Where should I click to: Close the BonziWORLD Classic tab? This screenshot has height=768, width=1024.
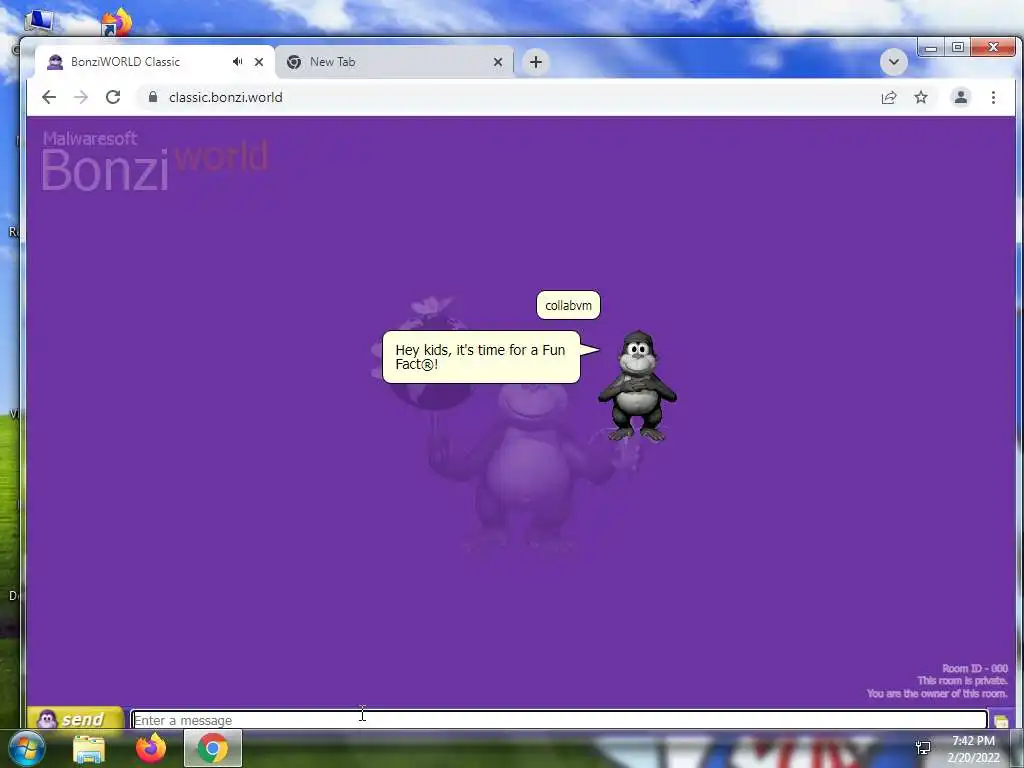point(259,62)
